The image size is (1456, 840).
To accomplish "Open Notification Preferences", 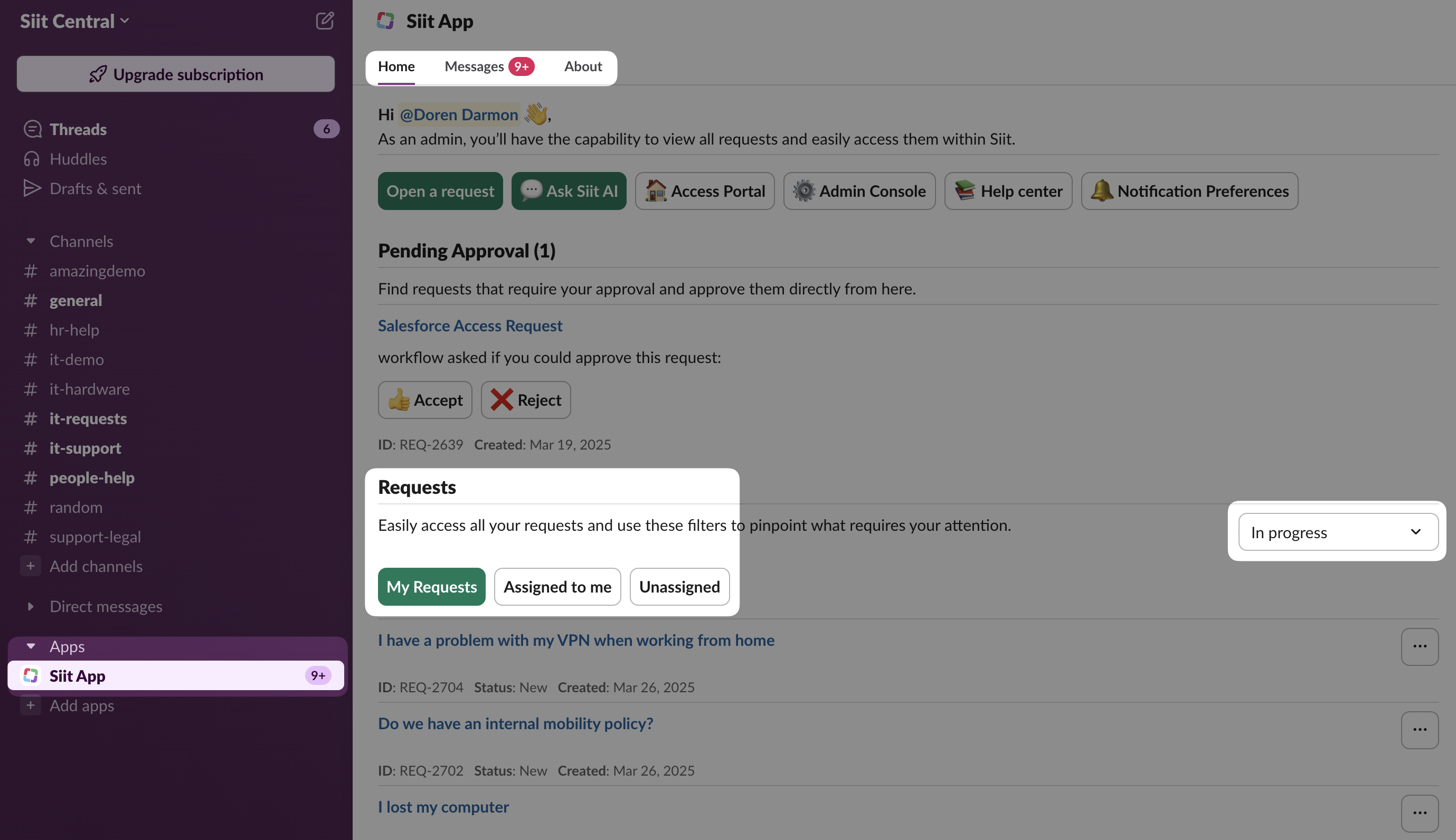I will point(1189,191).
